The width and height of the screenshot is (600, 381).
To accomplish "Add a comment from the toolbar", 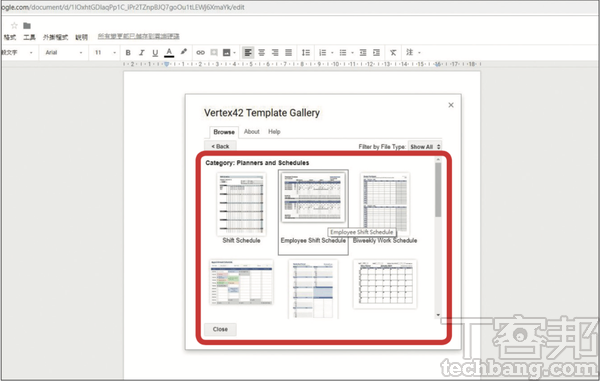I will [x=214, y=52].
